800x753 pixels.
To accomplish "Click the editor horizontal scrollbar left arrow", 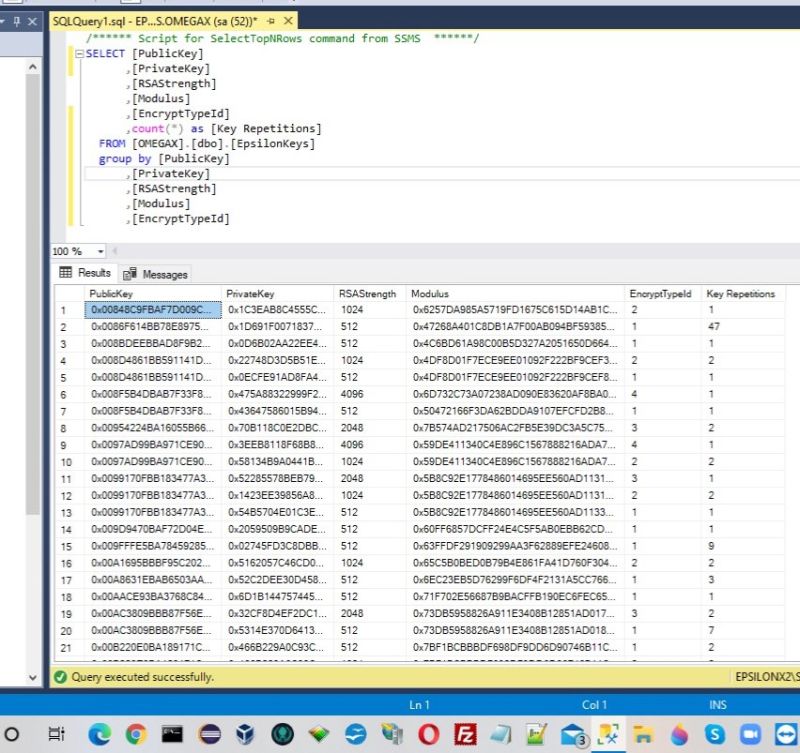I will tap(115, 251).
